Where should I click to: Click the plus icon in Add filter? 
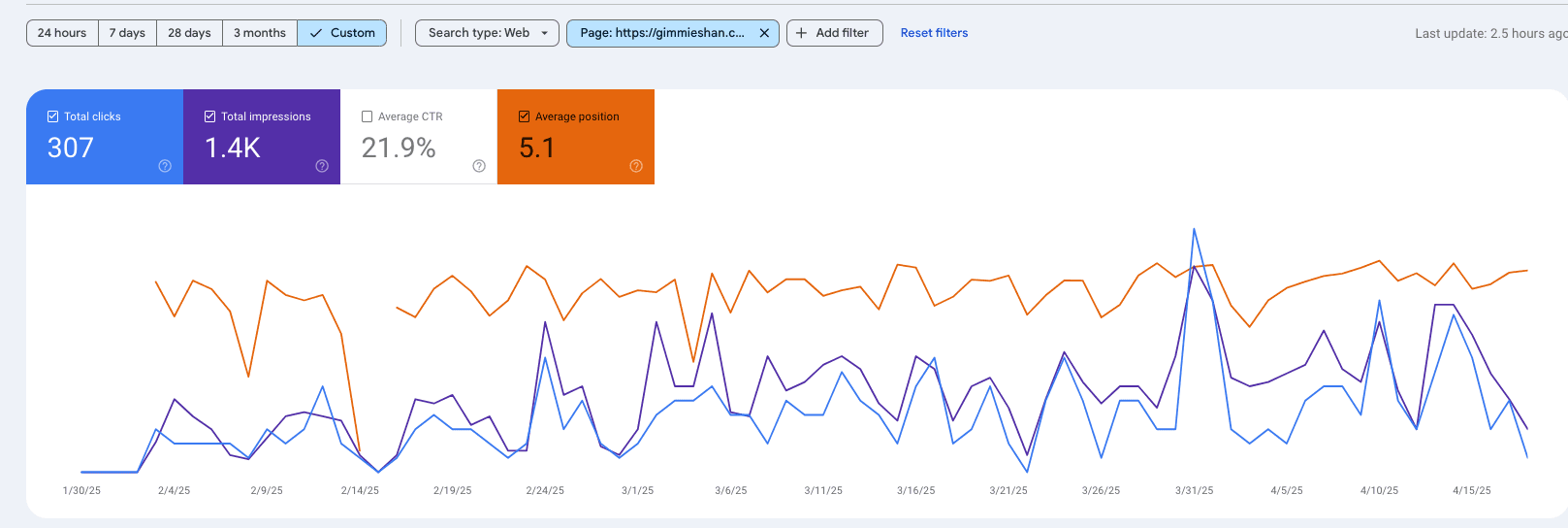801,33
